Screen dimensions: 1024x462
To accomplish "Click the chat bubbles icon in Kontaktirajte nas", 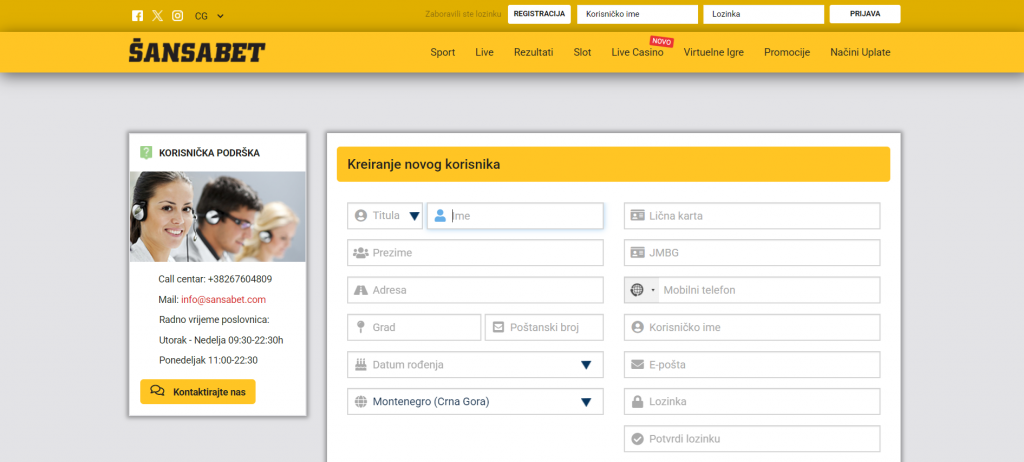I will coord(157,391).
